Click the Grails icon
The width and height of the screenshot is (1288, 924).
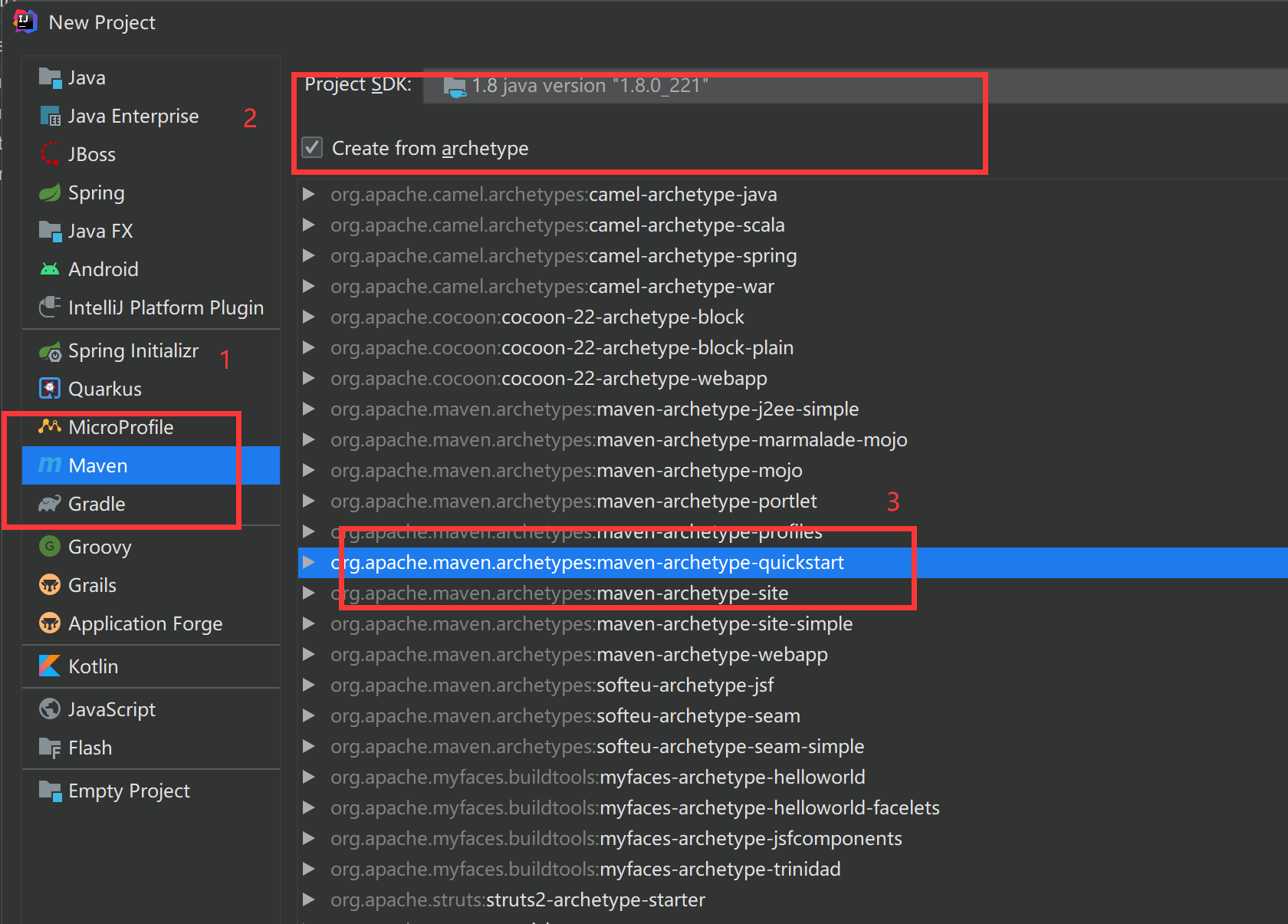[x=50, y=585]
